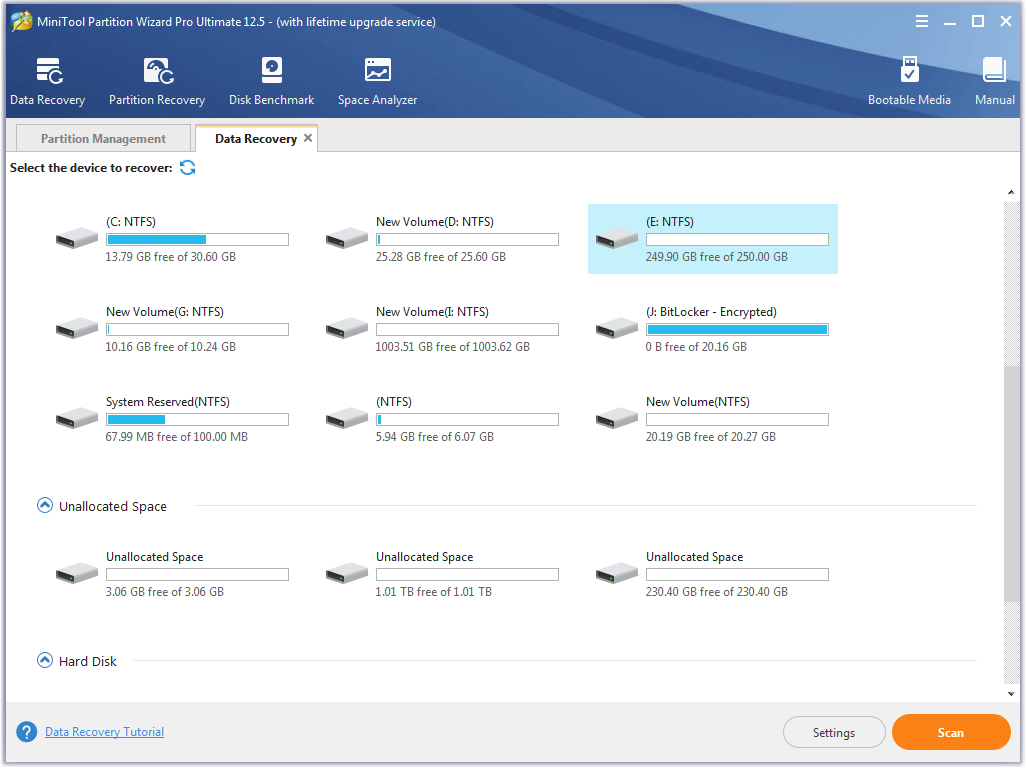
Task: Click the blue help question-mark icon
Action: 27,731
